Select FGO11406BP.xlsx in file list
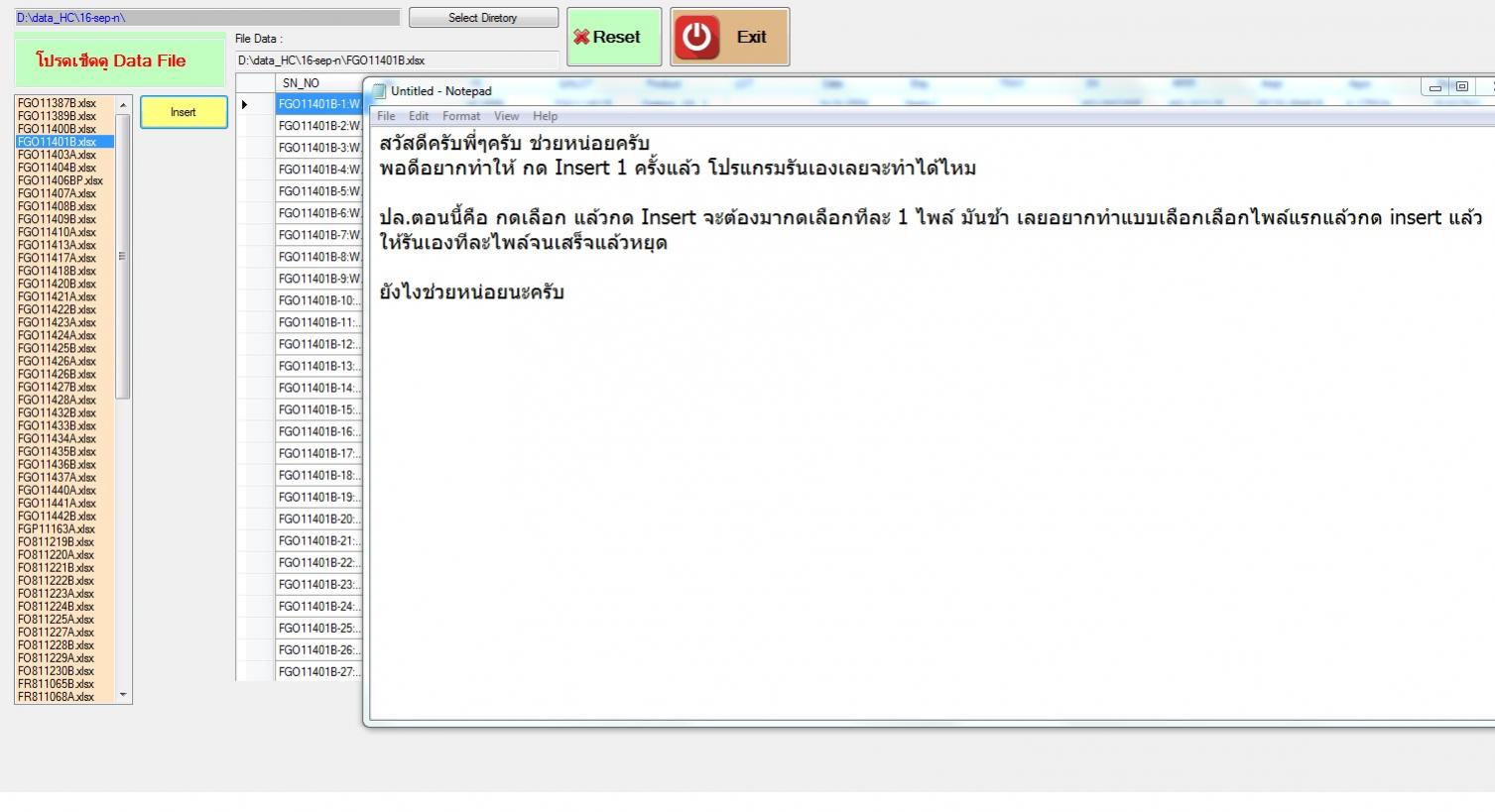1495x812 pixels. coord(61,180)
